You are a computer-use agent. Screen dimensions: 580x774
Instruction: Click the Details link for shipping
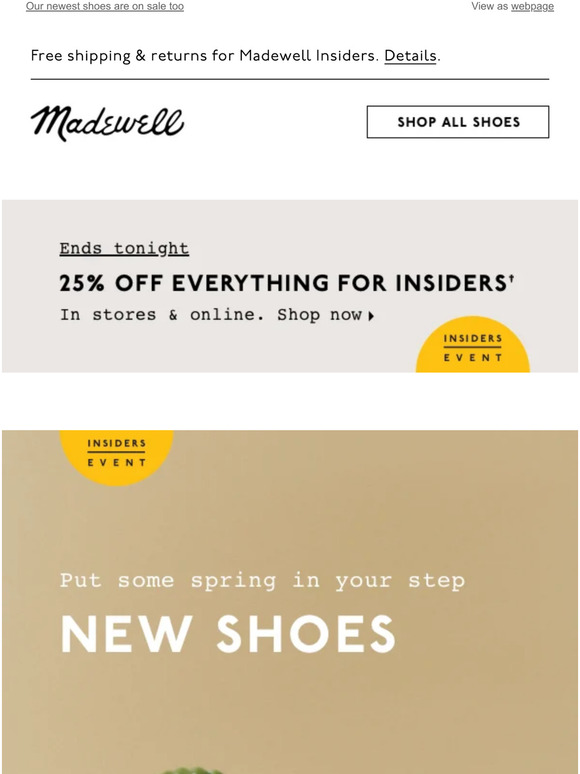click(x=410, y=56)
